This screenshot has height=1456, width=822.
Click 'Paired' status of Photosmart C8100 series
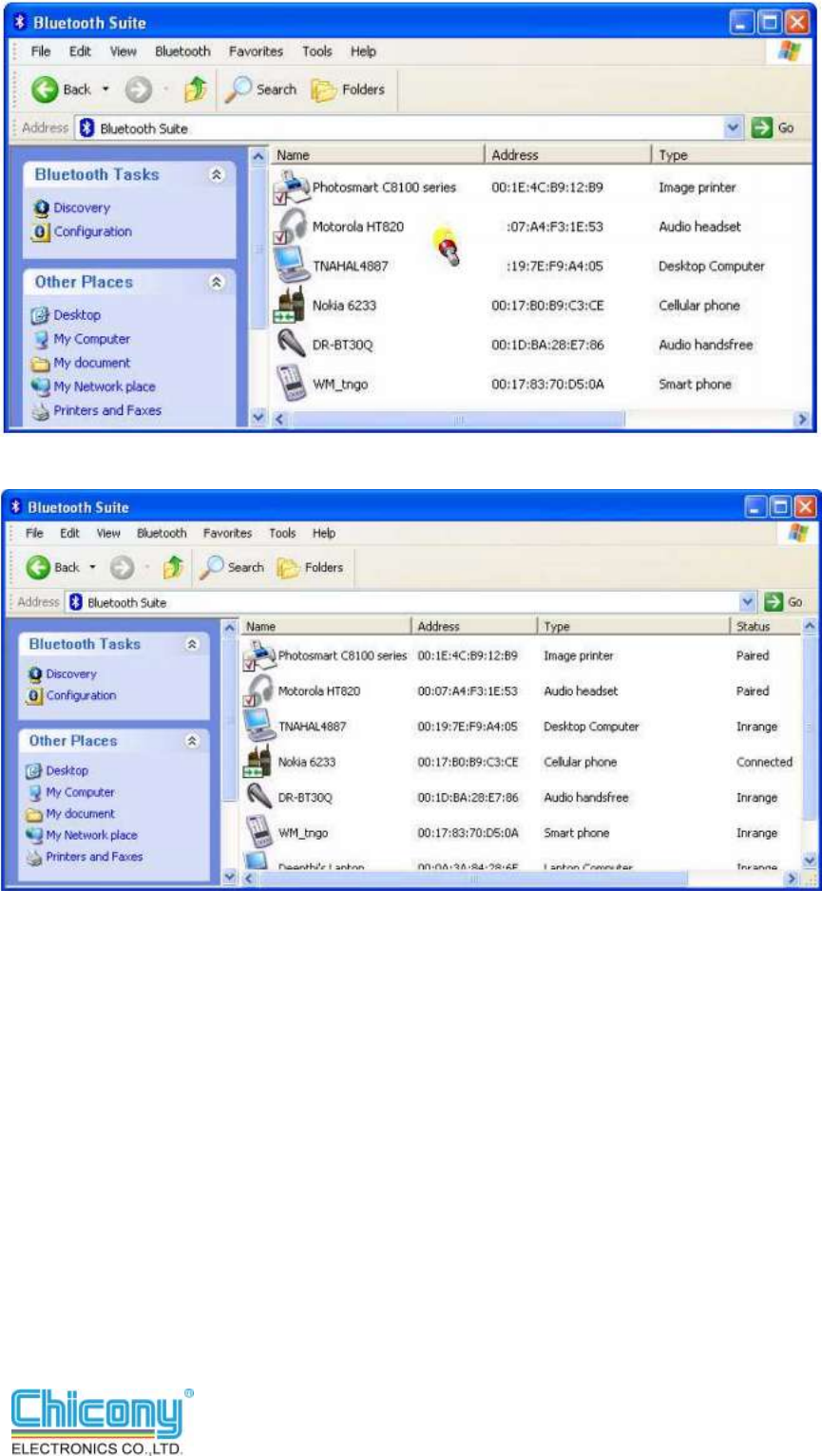point(753,656)
